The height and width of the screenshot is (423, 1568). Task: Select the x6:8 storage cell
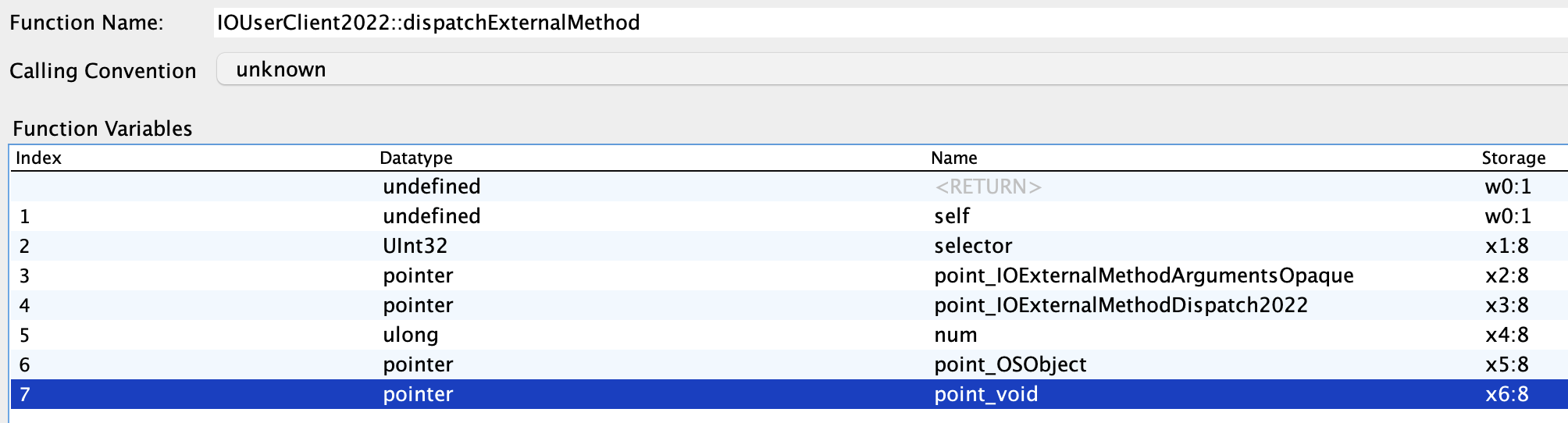1507,394
